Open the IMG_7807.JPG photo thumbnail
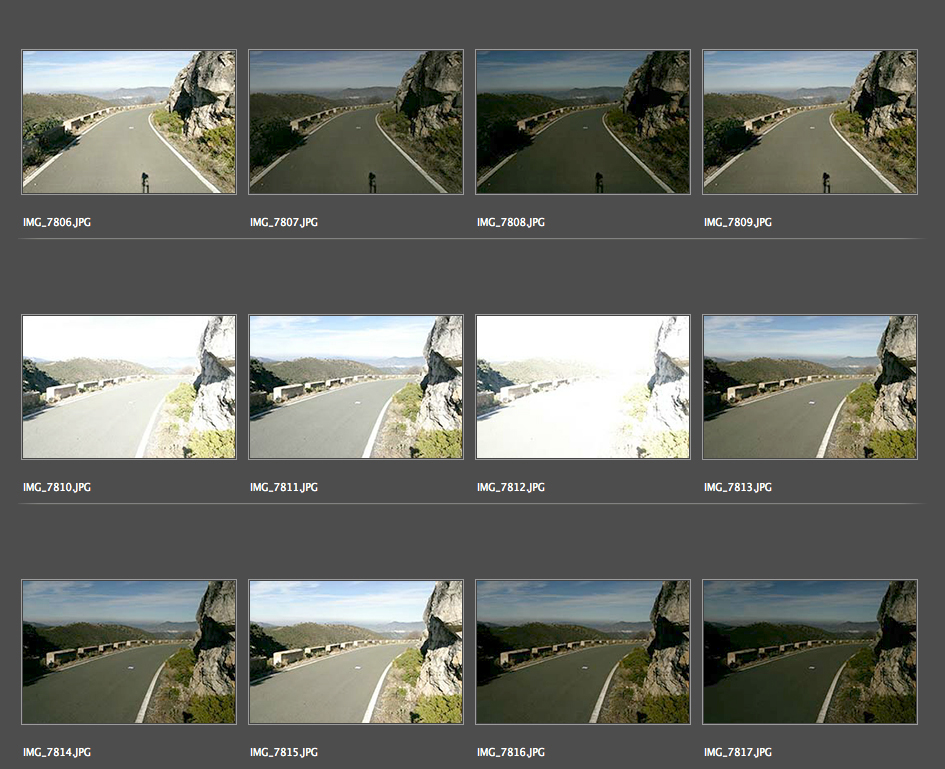The image size is (945, 769). click(x=356, y=122)
